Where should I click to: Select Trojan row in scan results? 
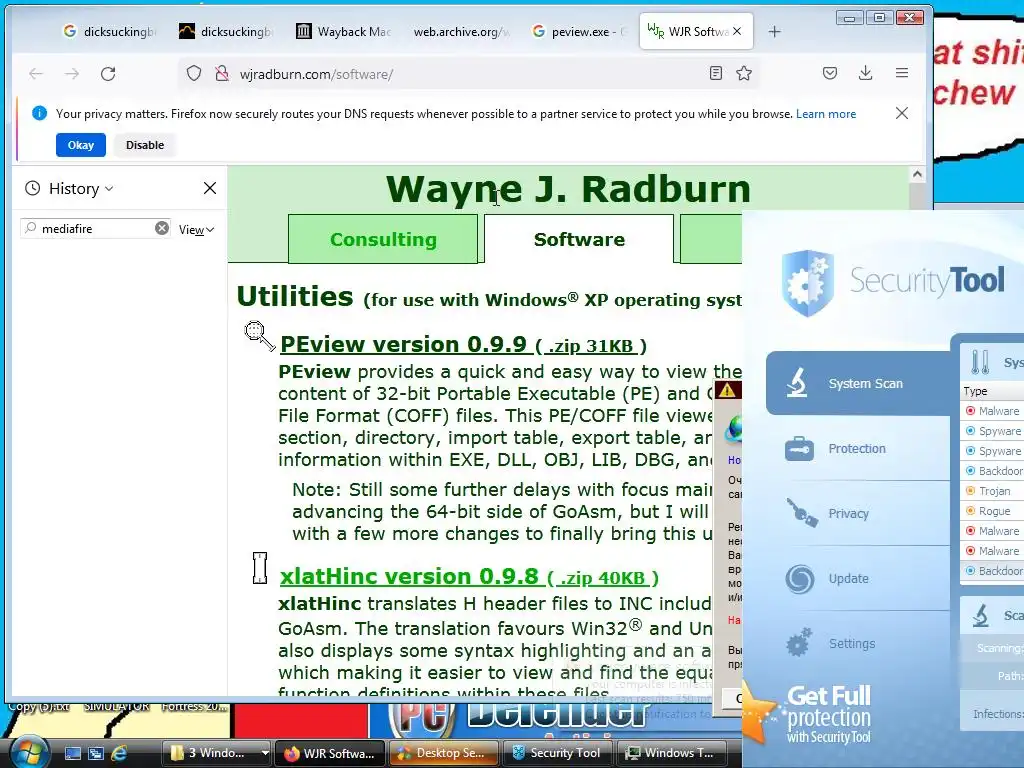(x=993, y=491)
